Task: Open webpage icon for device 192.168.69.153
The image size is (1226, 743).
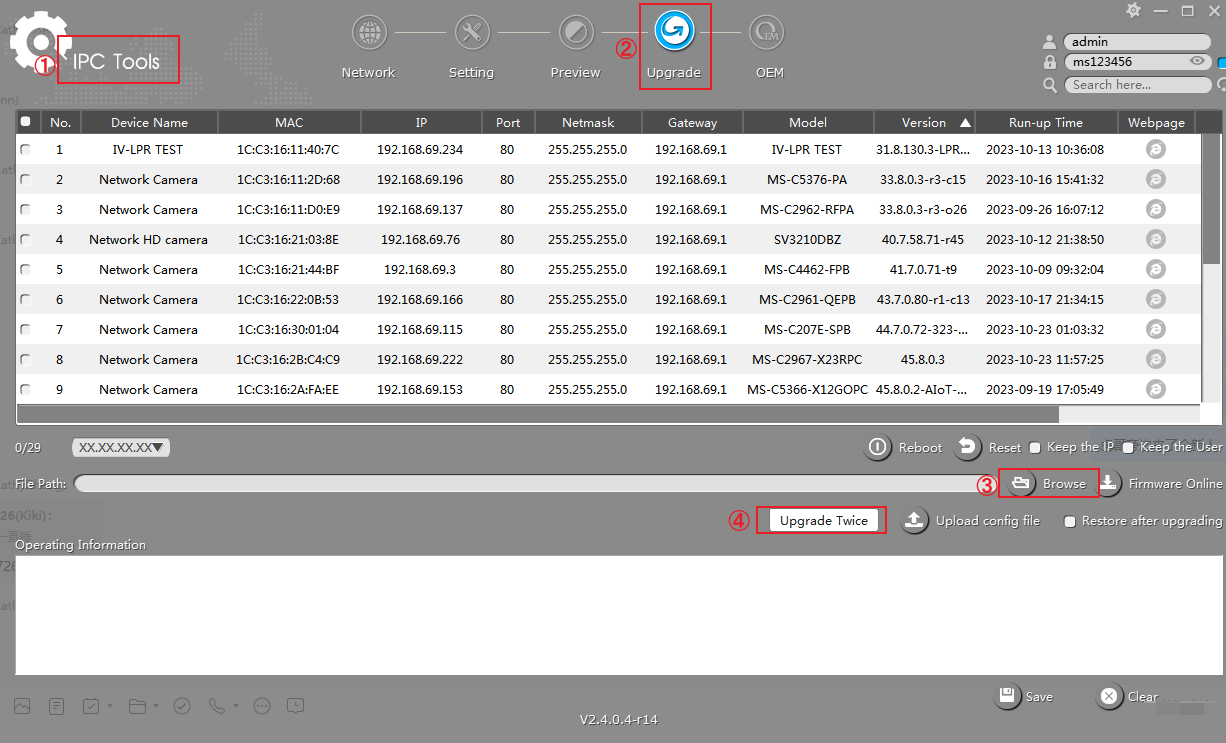Action: pyautogui.click(x=1155, y=389)
